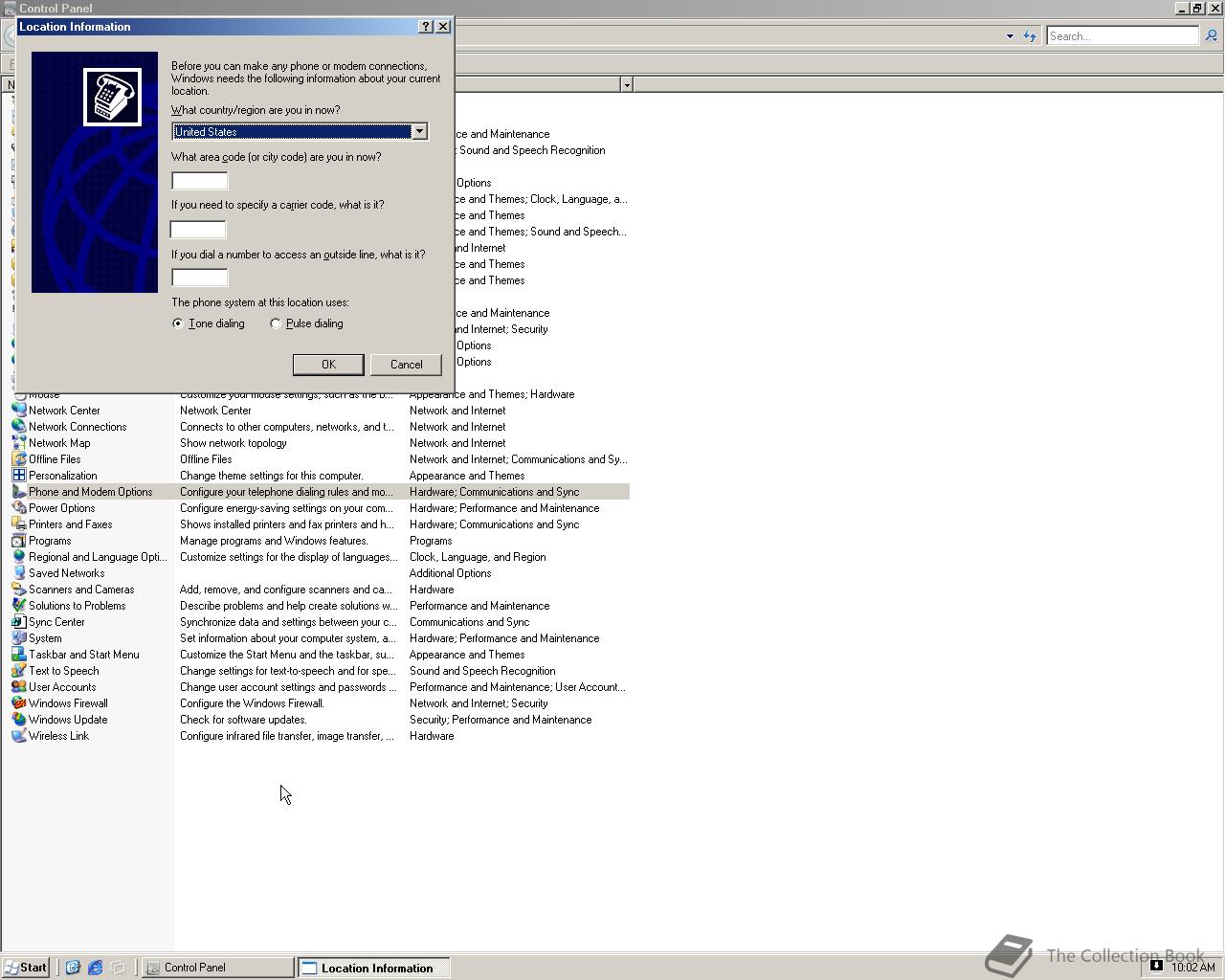Click the Windows Update icon
The image size is (1225, 980).
click(x=18, y=720)
